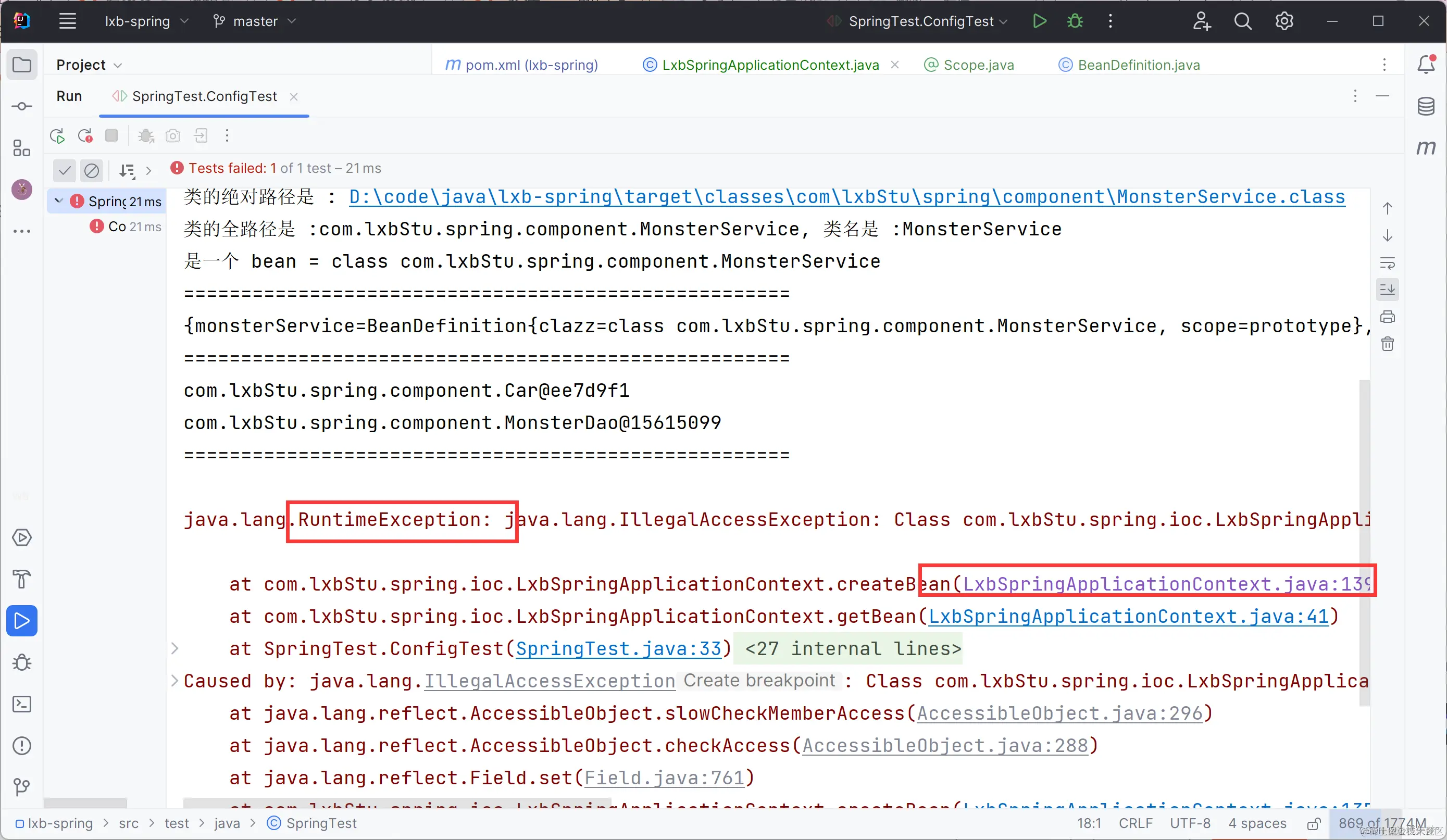Clear console output with trash icon

(1387, 344)
